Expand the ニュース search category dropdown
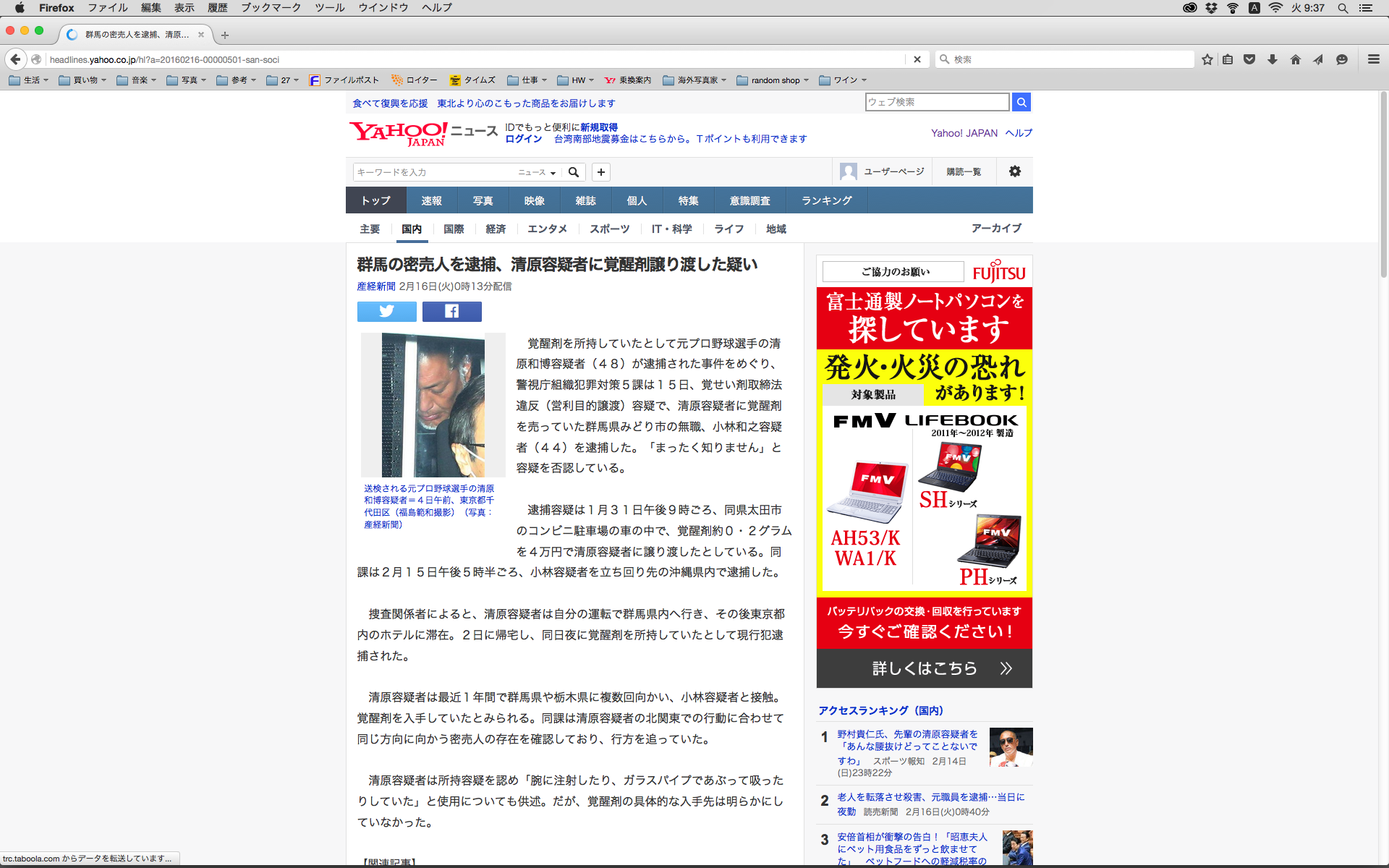This screenshot has height=868, width=1389. tap(537, 172)
